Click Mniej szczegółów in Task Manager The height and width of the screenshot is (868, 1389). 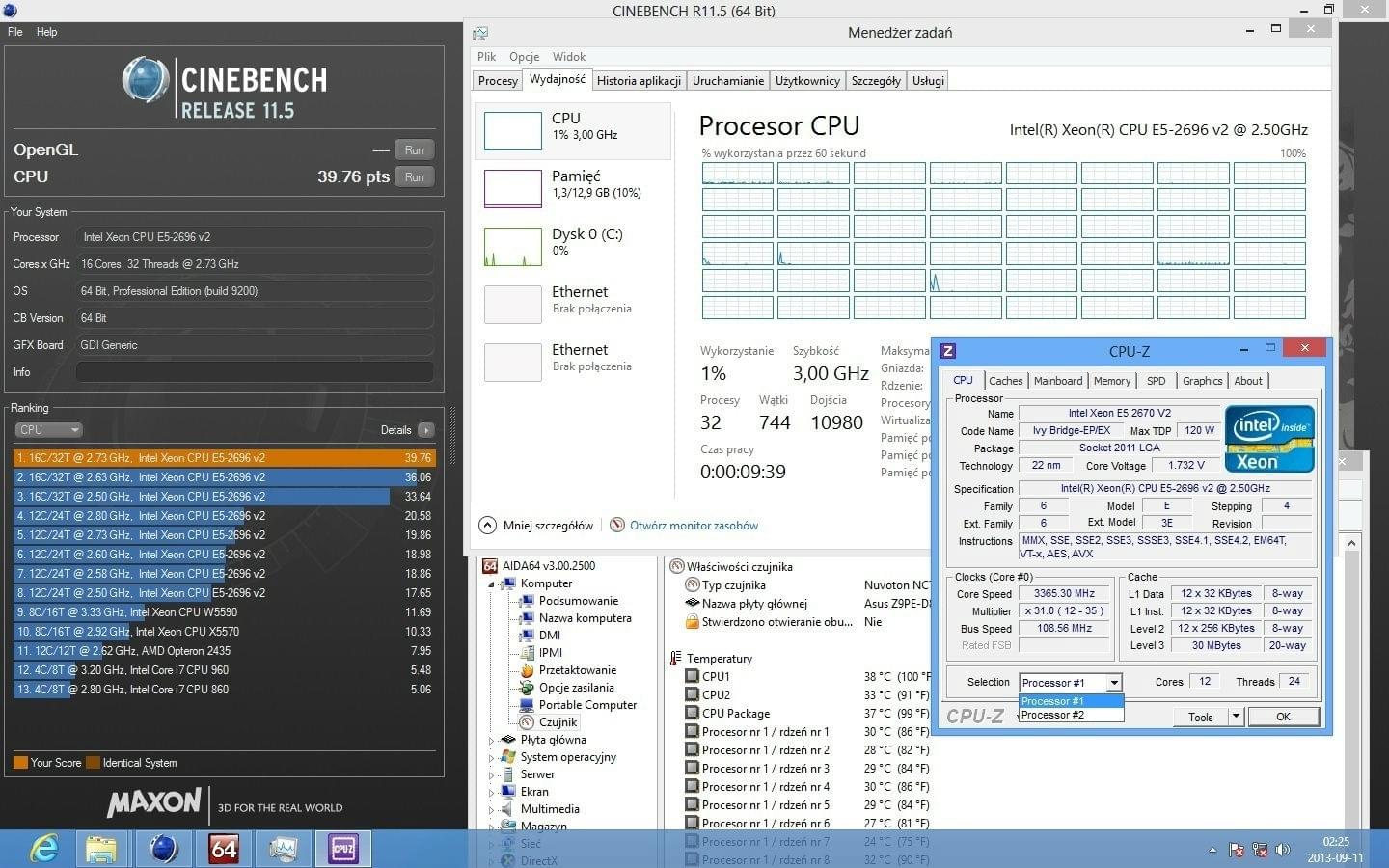[536, 526]
